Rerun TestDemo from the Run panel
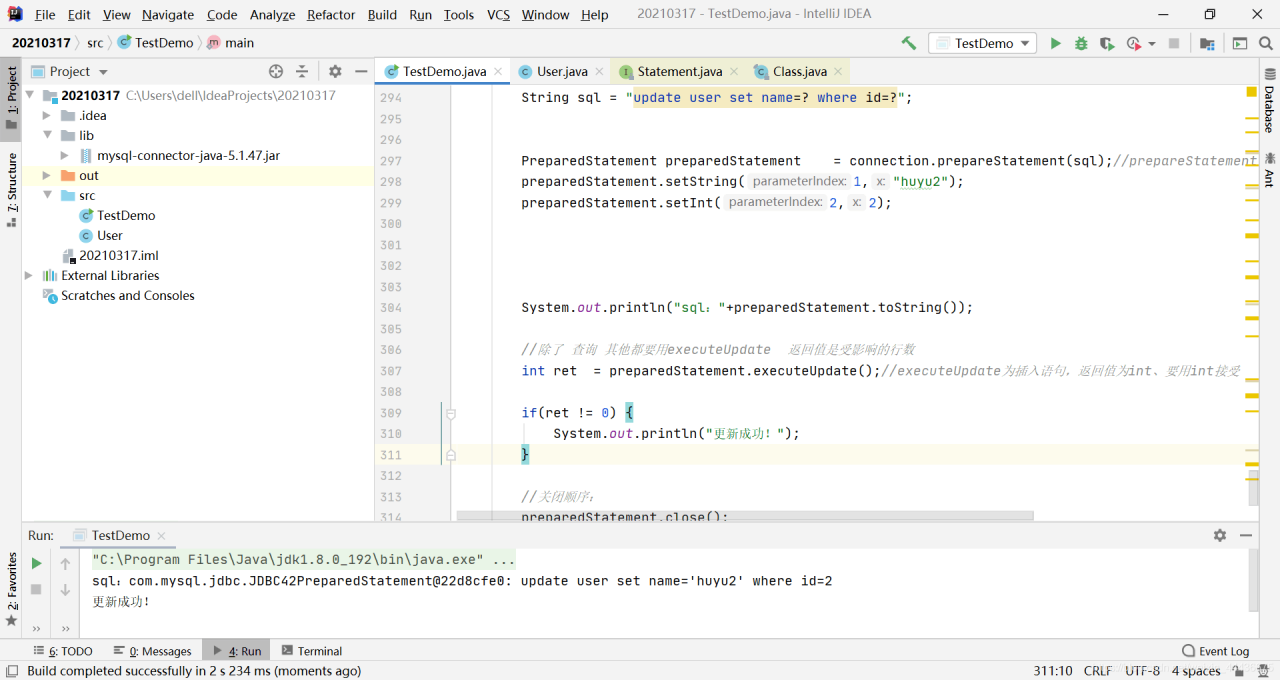1280x680 pixels. click(37, 563)
